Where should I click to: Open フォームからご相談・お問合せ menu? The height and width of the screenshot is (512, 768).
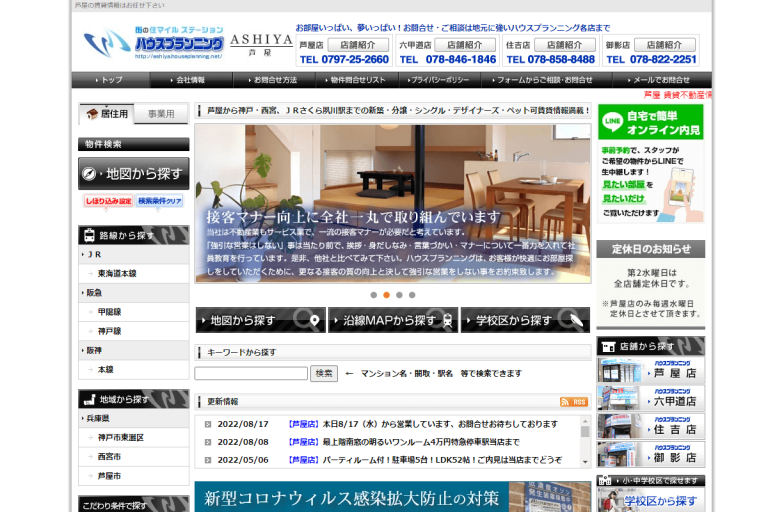(x=545, y=80)
